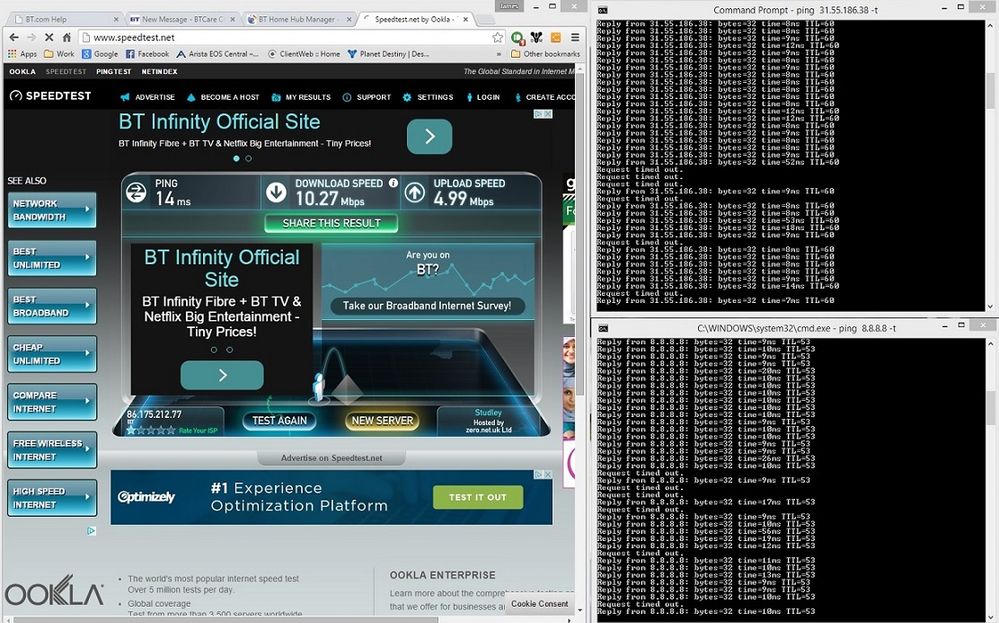The width and height of the screenshot is (999, 623).
Task: Click the green extension icon in toolbar
Action: coord(517,38)
